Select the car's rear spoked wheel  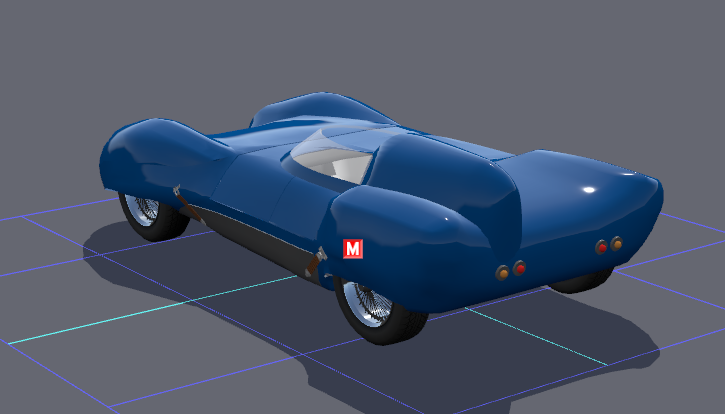379,311
